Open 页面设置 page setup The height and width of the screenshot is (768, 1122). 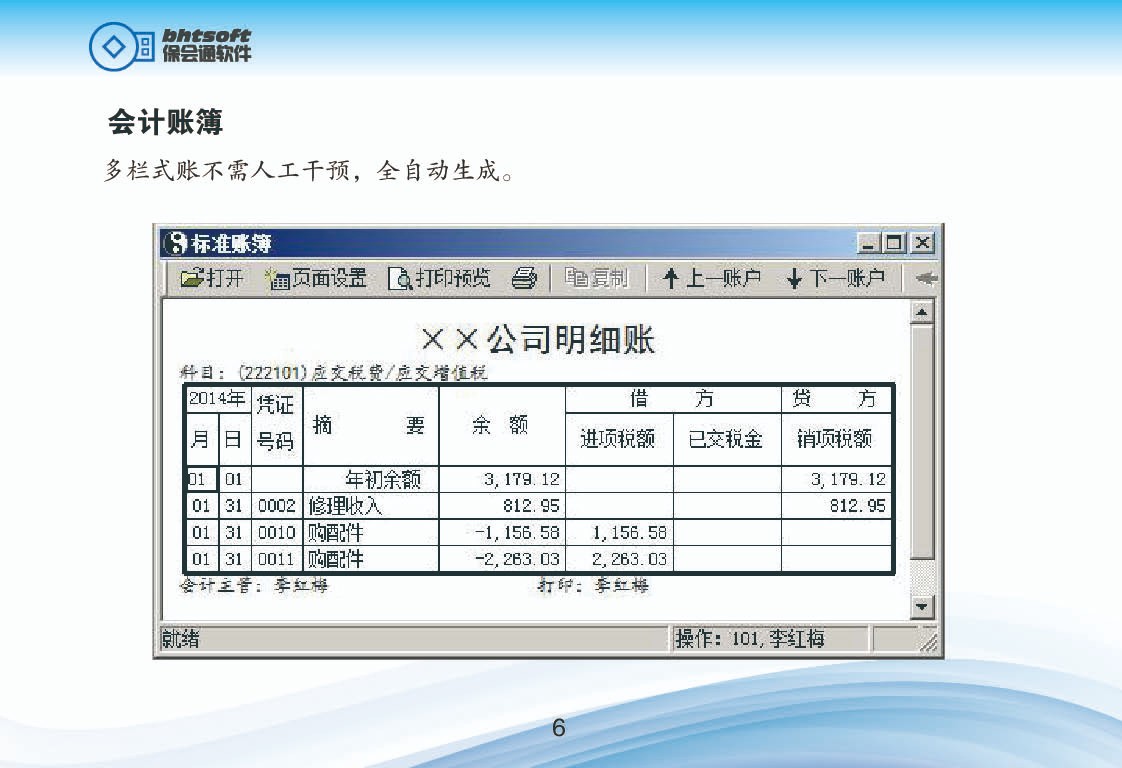pos(316,279)
